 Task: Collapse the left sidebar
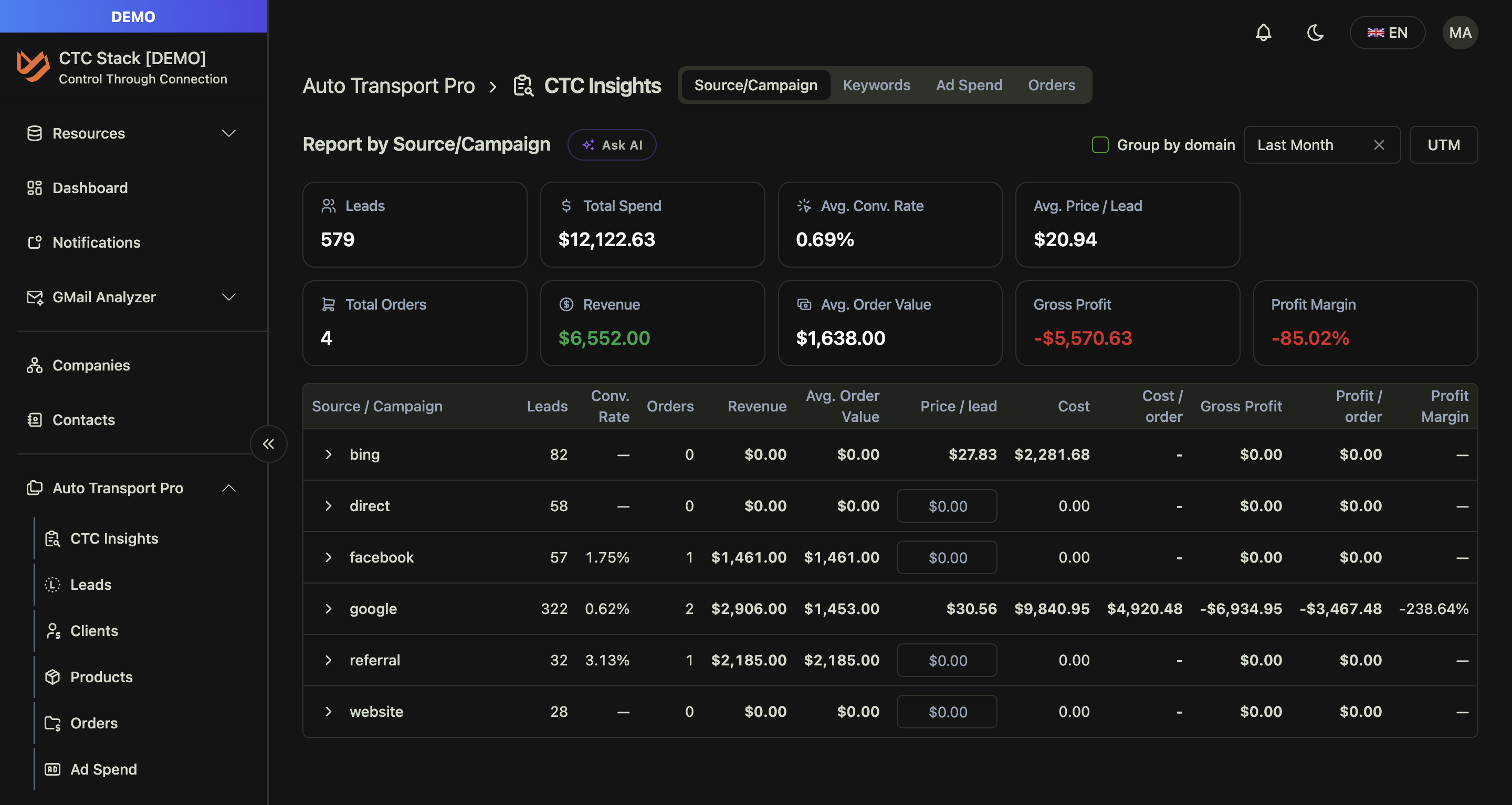(268, 444)
